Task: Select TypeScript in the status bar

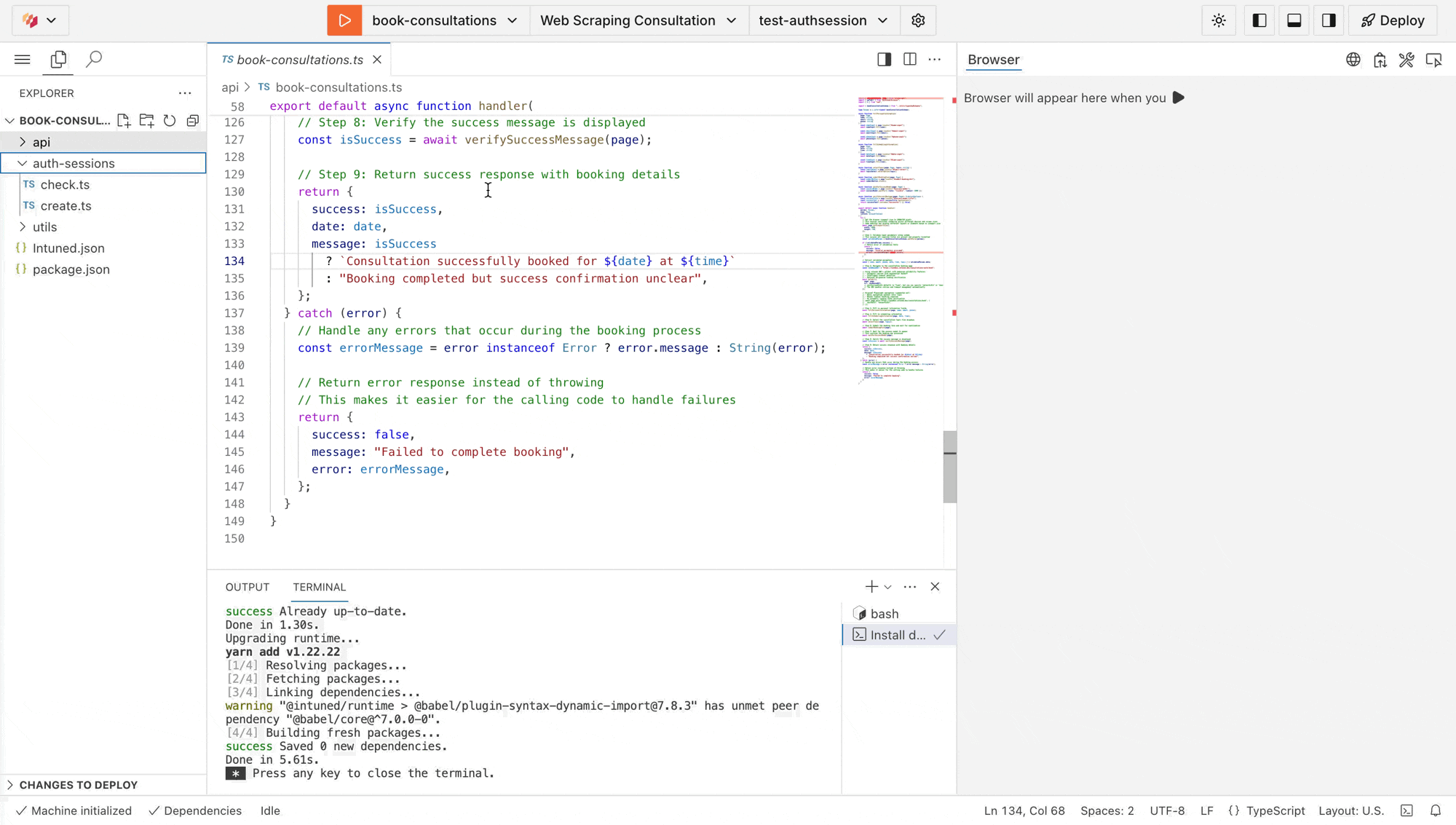Action: point(1275,810)
